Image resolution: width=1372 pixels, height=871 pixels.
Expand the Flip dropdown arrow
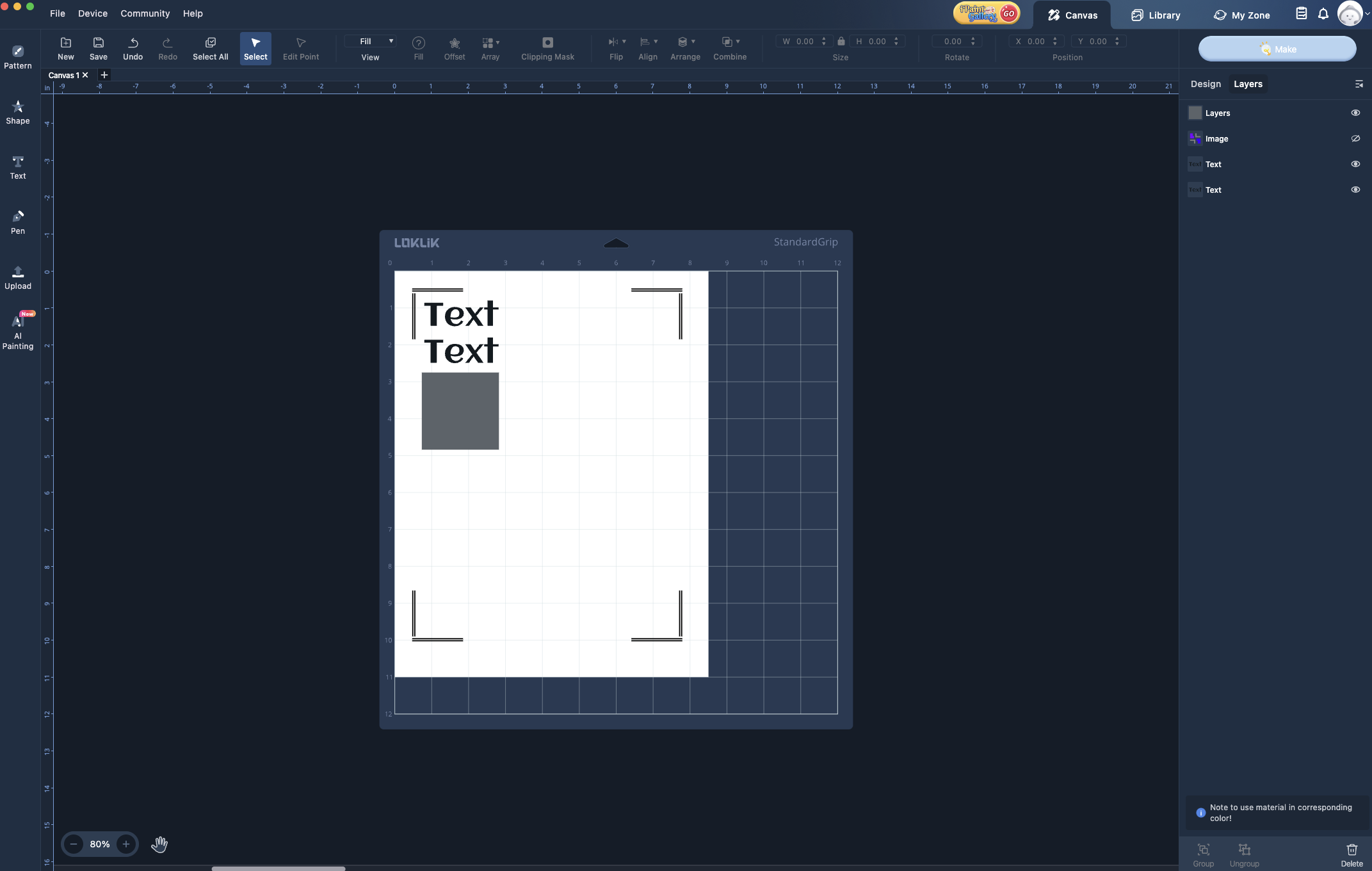(624, 42)
